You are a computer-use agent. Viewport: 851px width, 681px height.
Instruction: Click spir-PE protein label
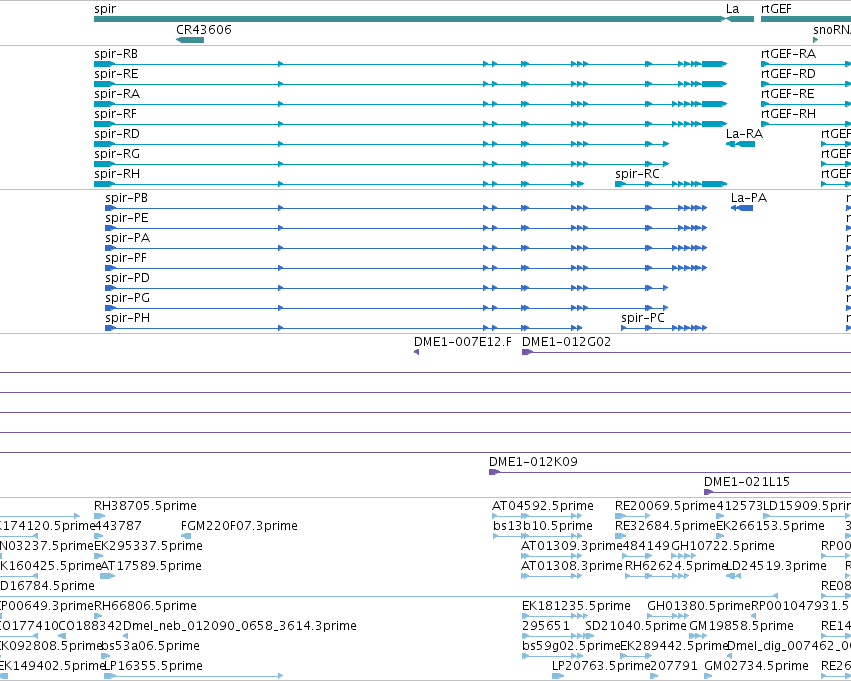pyautogui.click(x=126, y=219)
